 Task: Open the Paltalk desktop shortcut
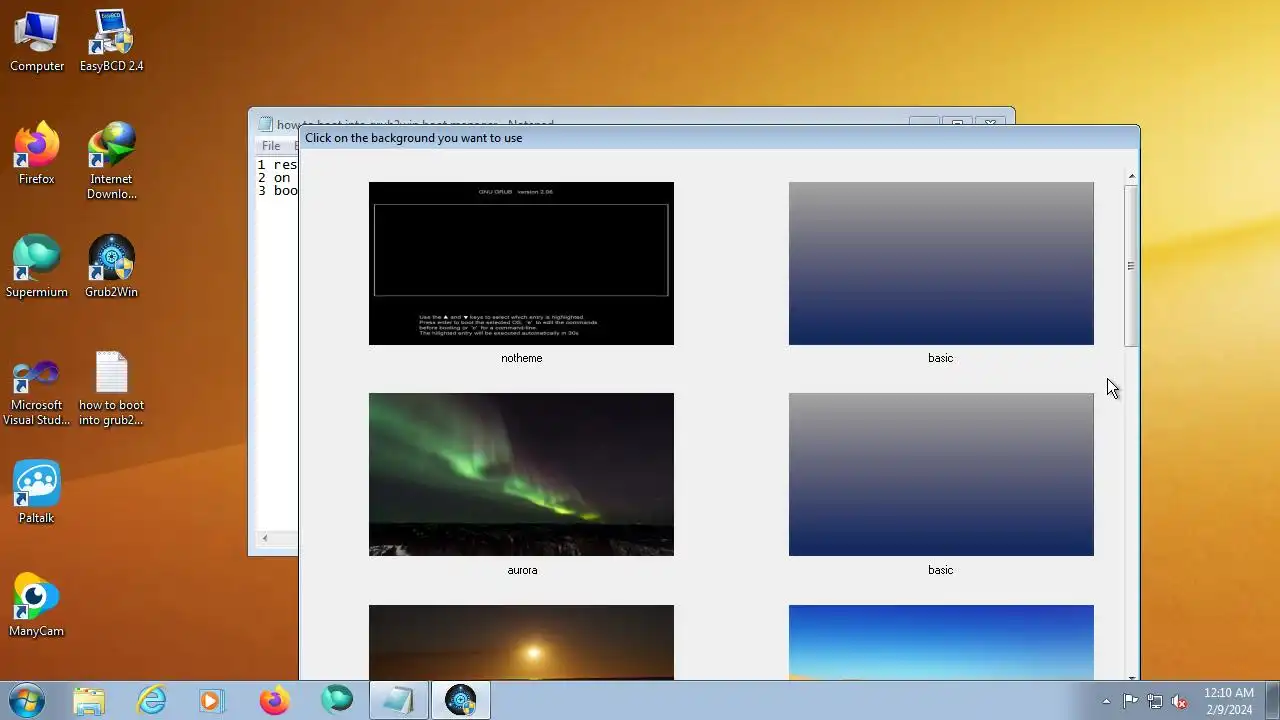coord(37,493)
